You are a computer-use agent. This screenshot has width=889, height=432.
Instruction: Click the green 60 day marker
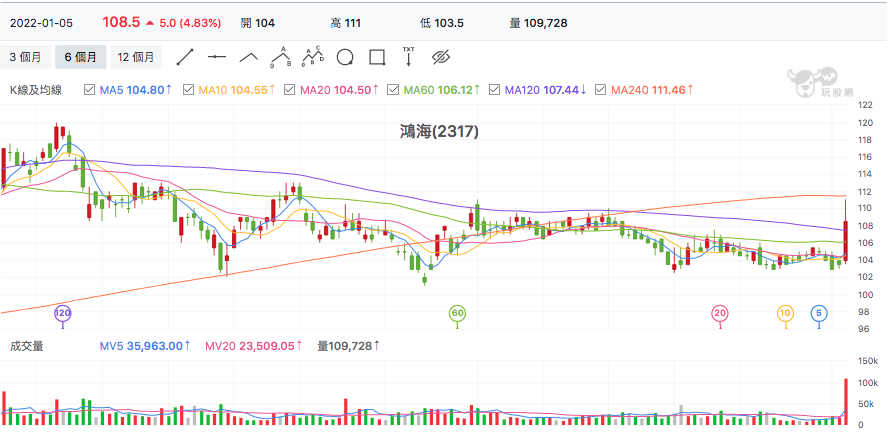(x=458, y=313)
